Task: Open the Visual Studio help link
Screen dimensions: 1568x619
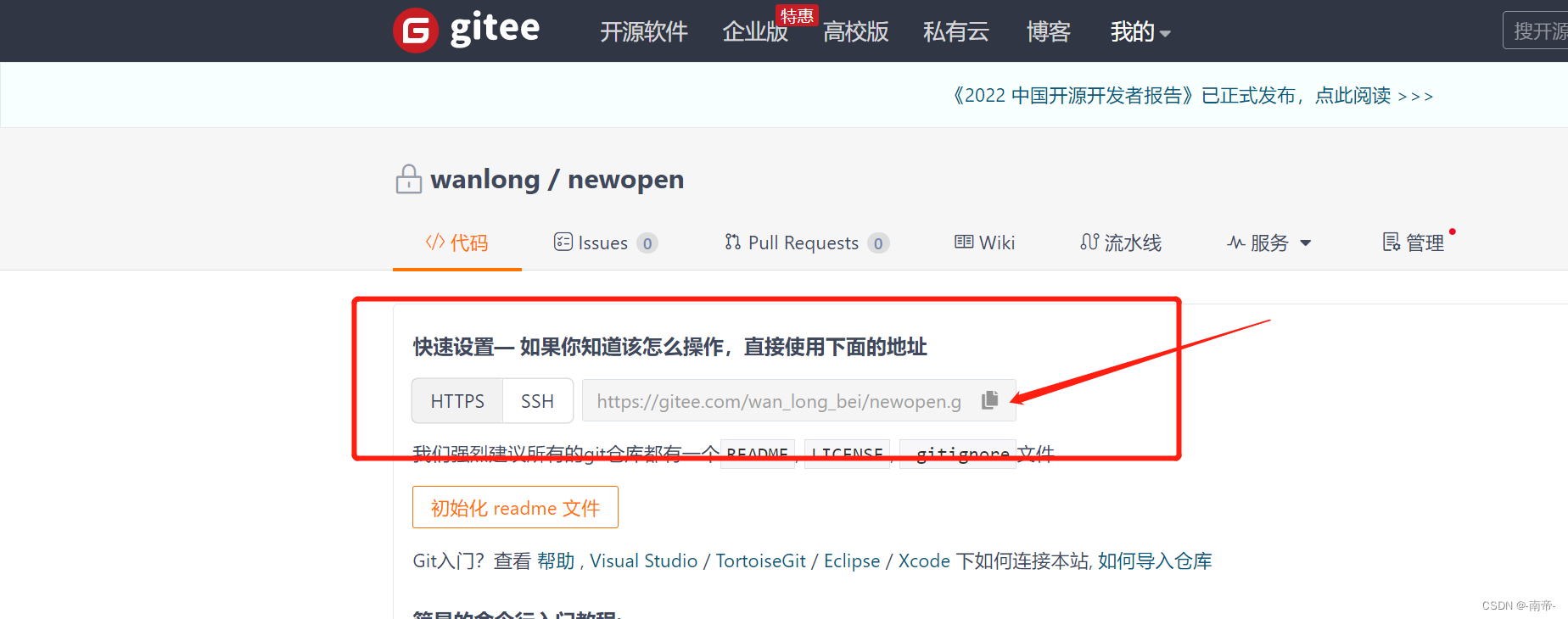Action: click(x=643, y=560)
